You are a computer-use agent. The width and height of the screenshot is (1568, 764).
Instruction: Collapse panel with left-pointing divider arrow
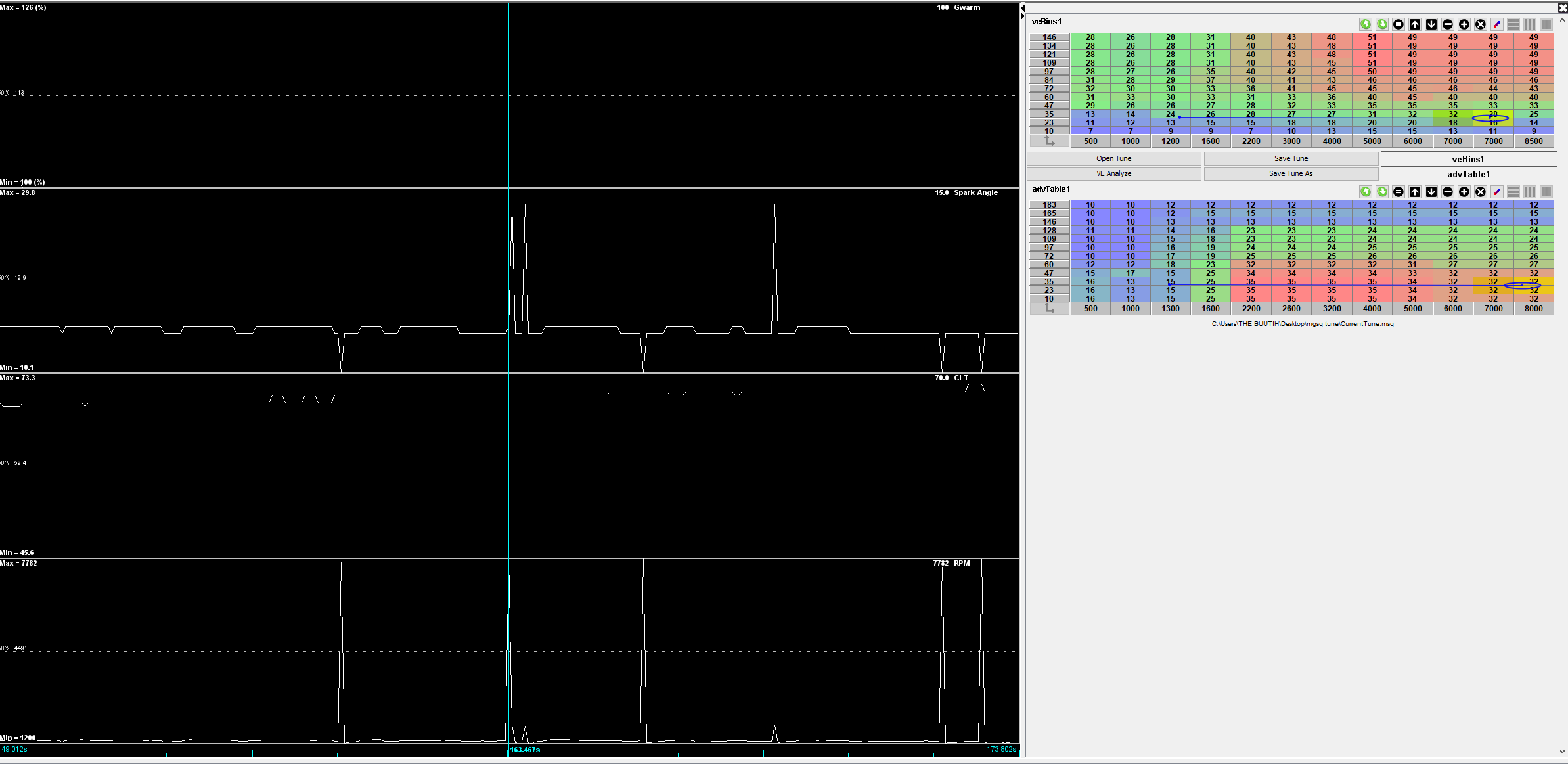tap(1023, 8)
